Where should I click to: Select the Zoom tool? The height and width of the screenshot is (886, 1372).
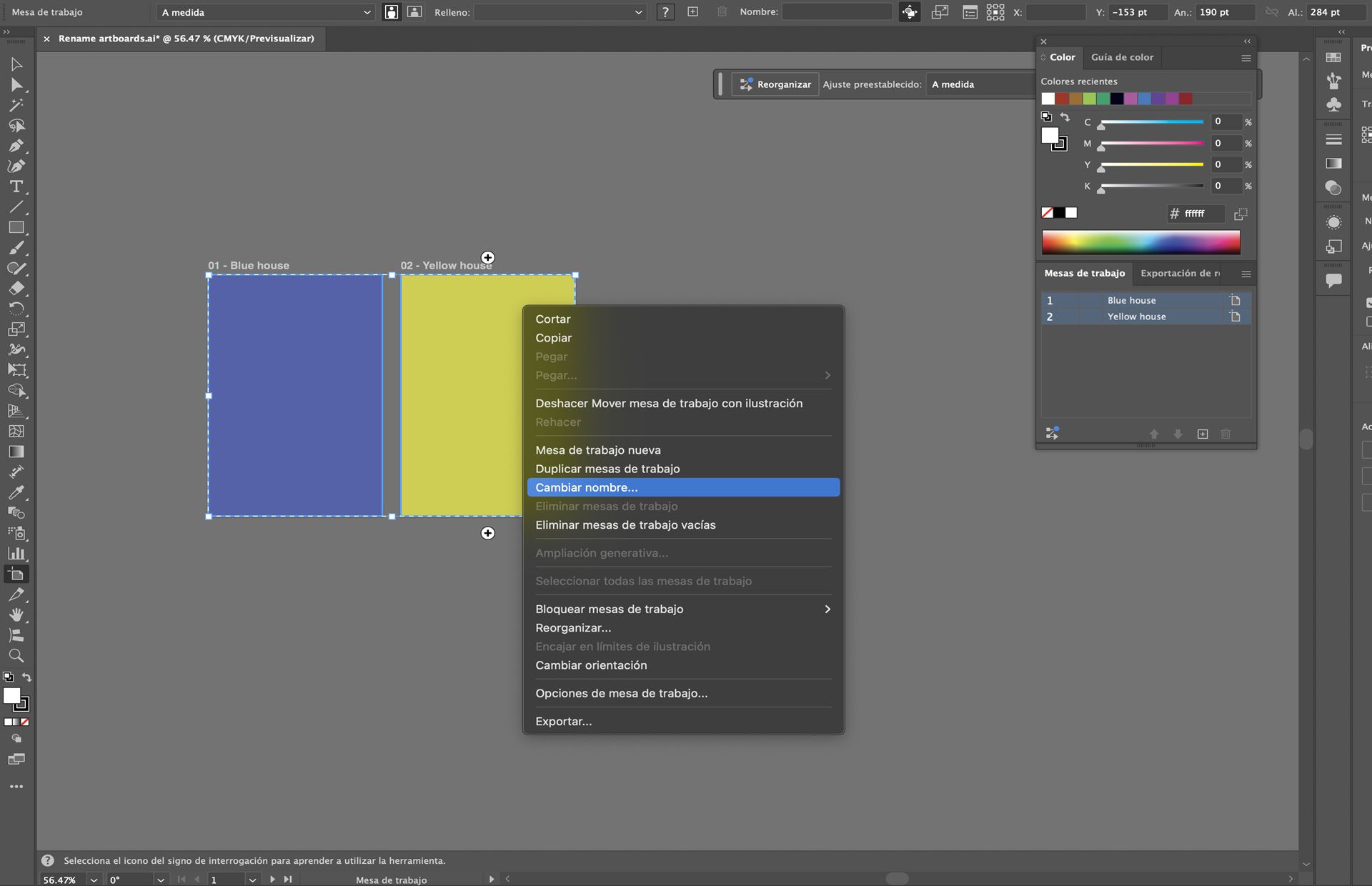coord(16,655)
